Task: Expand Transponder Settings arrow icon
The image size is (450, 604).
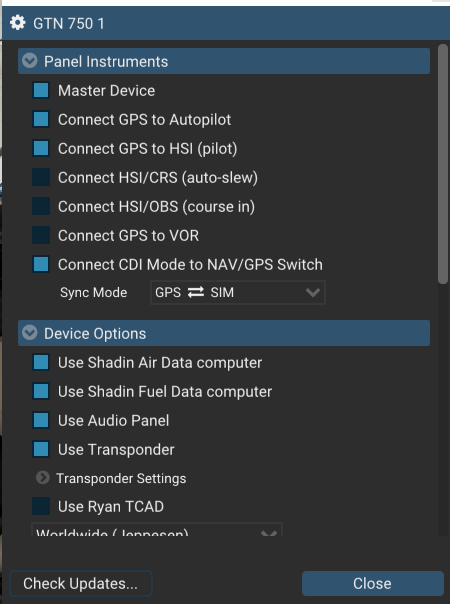Action: coord(42,478)
